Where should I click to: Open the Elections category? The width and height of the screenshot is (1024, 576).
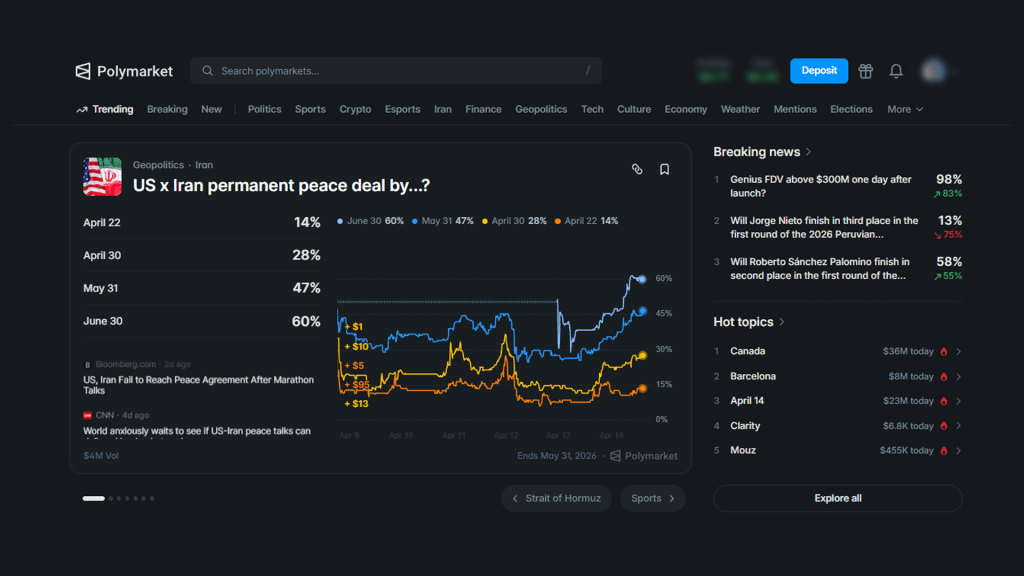point(851,109)
